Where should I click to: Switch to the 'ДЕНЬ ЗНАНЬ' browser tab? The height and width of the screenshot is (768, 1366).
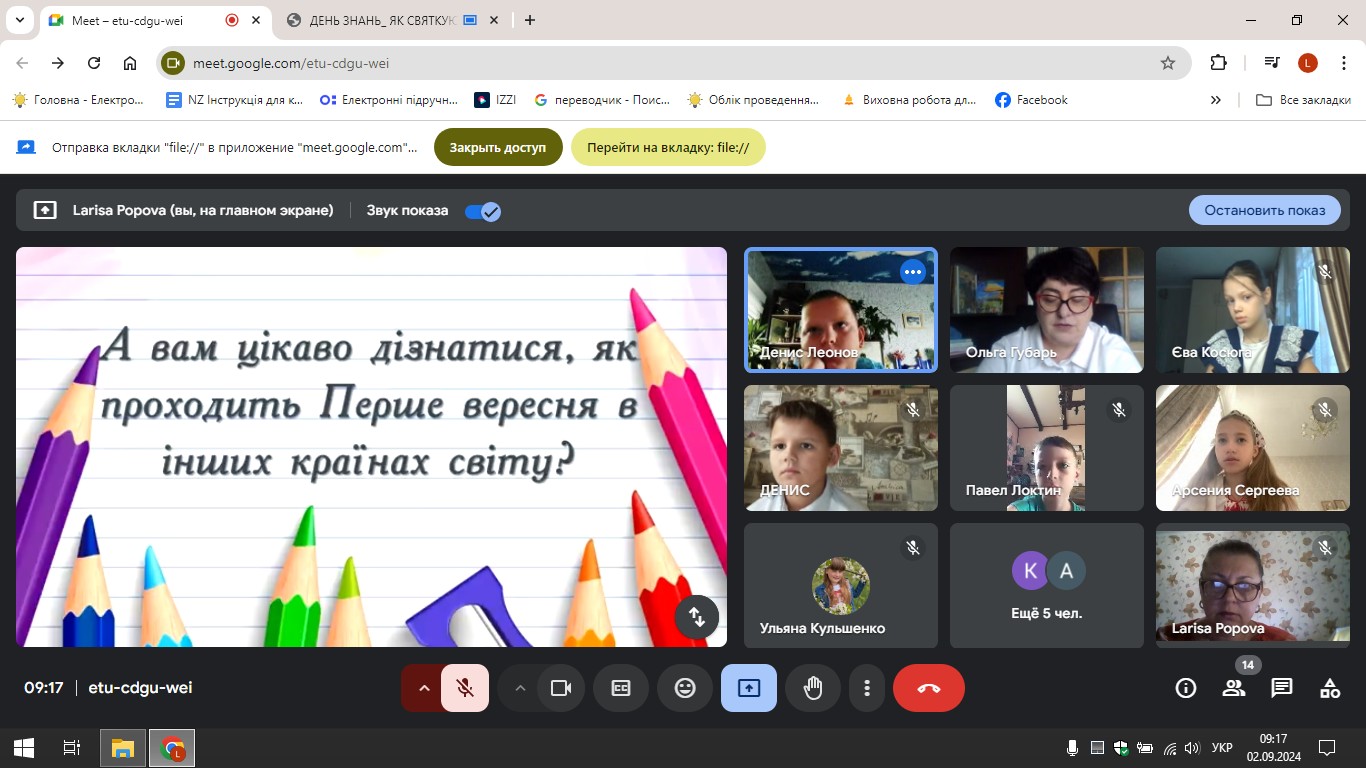pyautogui.click(x=380, y=20)
